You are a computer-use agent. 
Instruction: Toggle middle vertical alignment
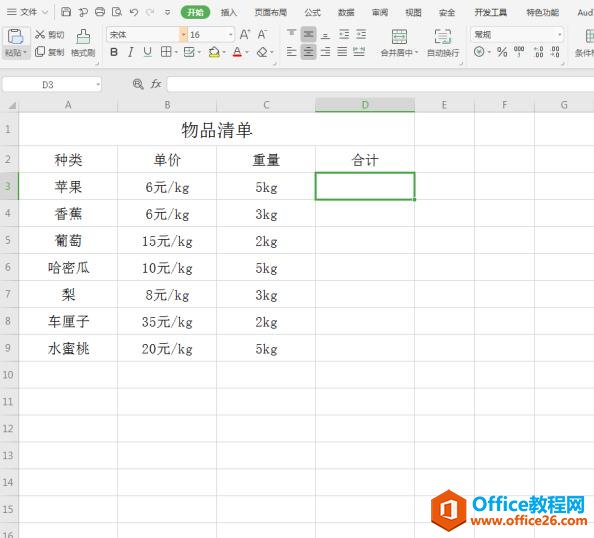(x=308, y=34)
